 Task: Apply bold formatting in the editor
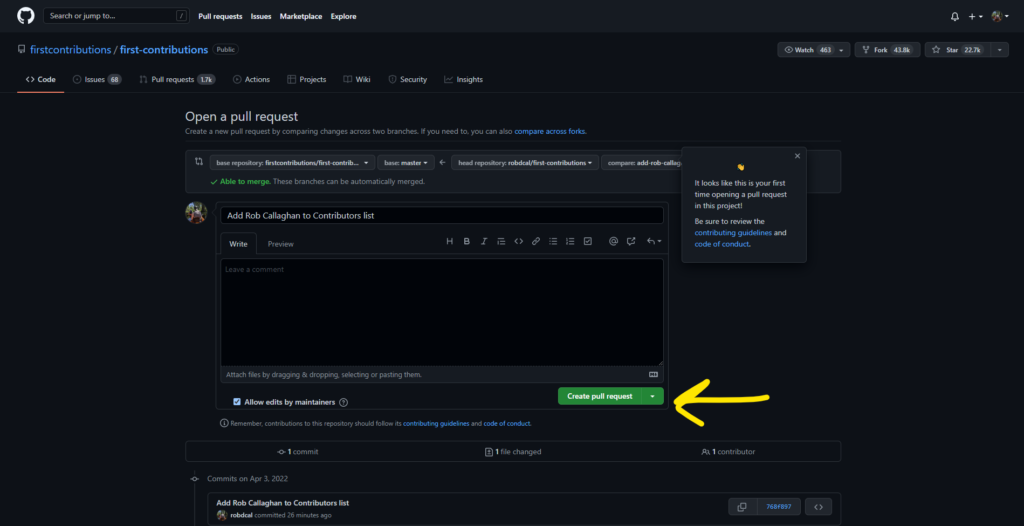coord(466,241)
